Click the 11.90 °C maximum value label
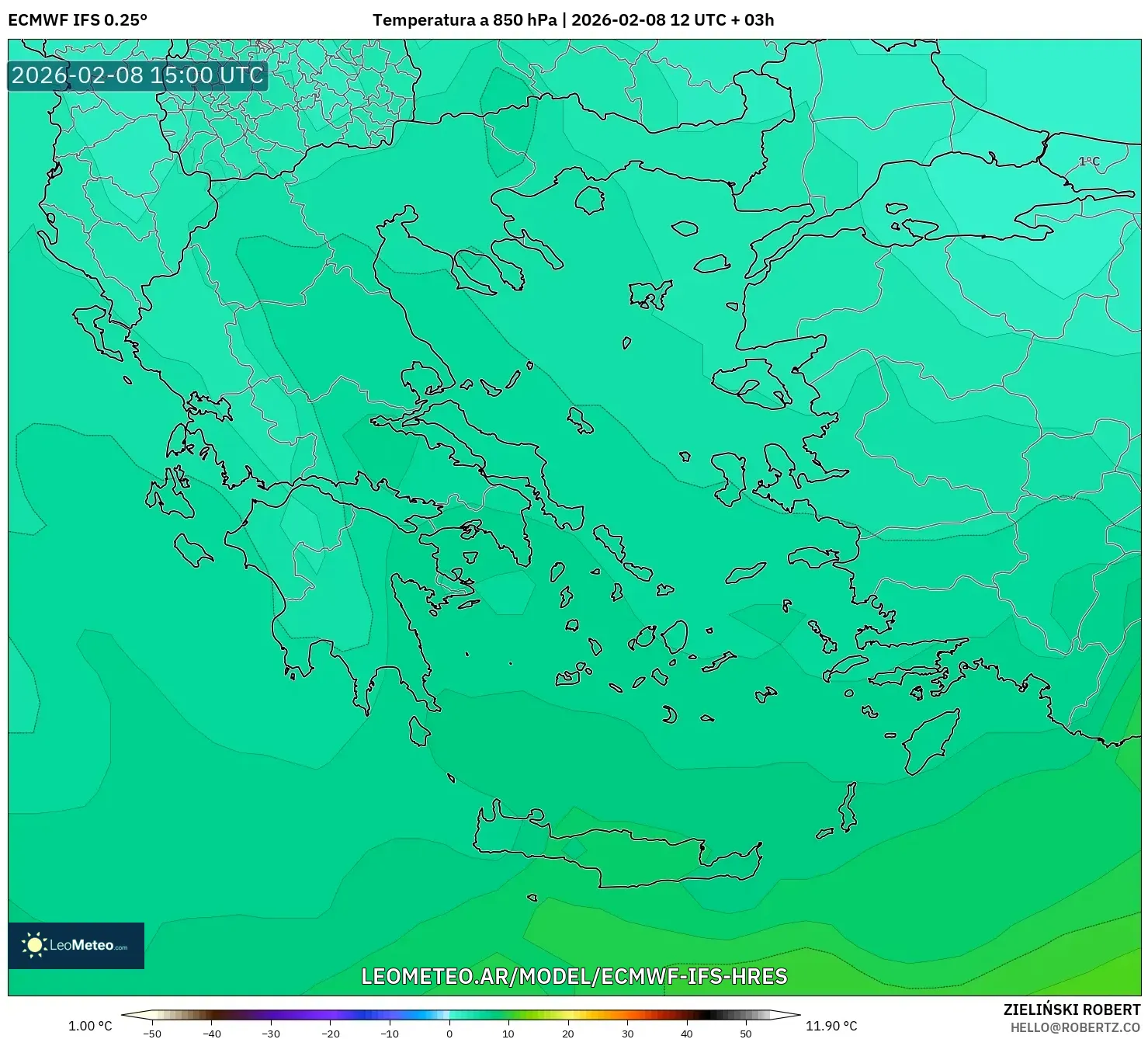Viewport: 1148px width, 1039px height. 833,1025
